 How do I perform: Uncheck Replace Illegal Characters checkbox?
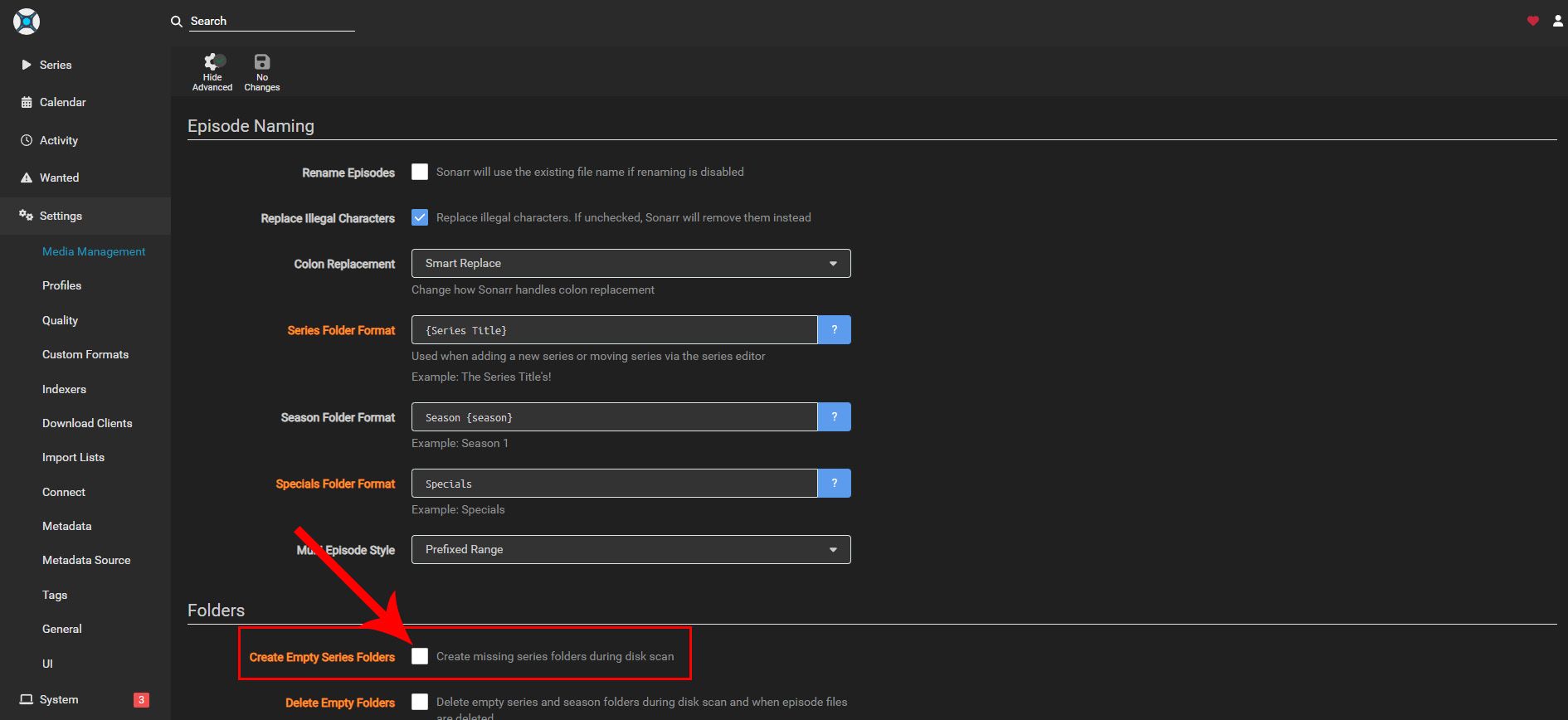pos(420,217)
